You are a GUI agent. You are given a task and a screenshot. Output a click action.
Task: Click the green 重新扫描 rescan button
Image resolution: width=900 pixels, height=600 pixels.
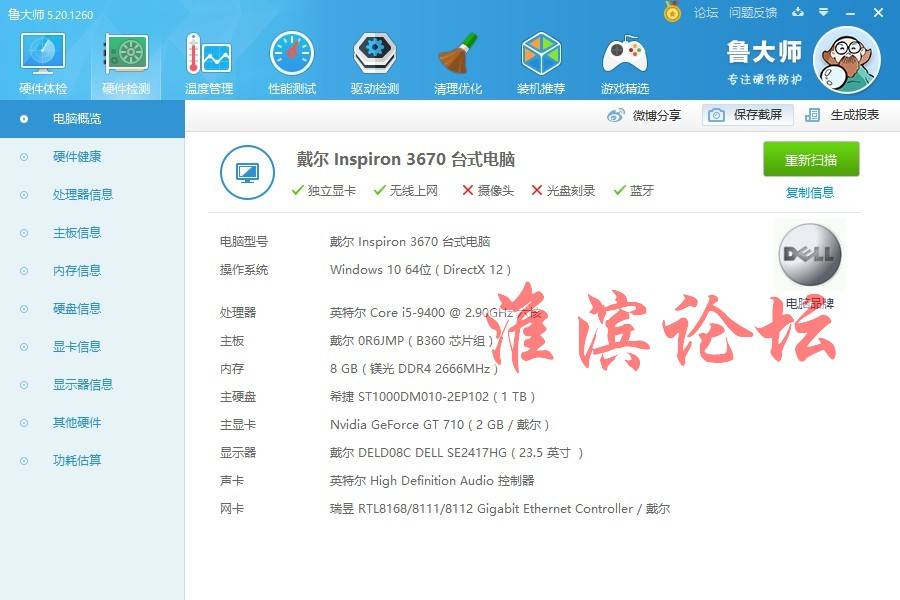[811, 159]
